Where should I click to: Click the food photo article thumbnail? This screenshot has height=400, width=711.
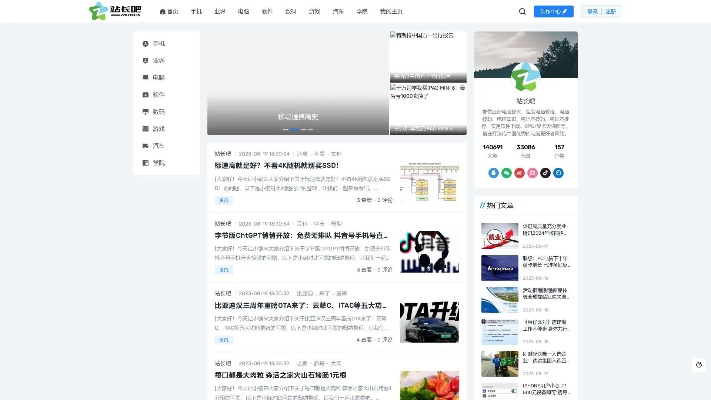429,385
